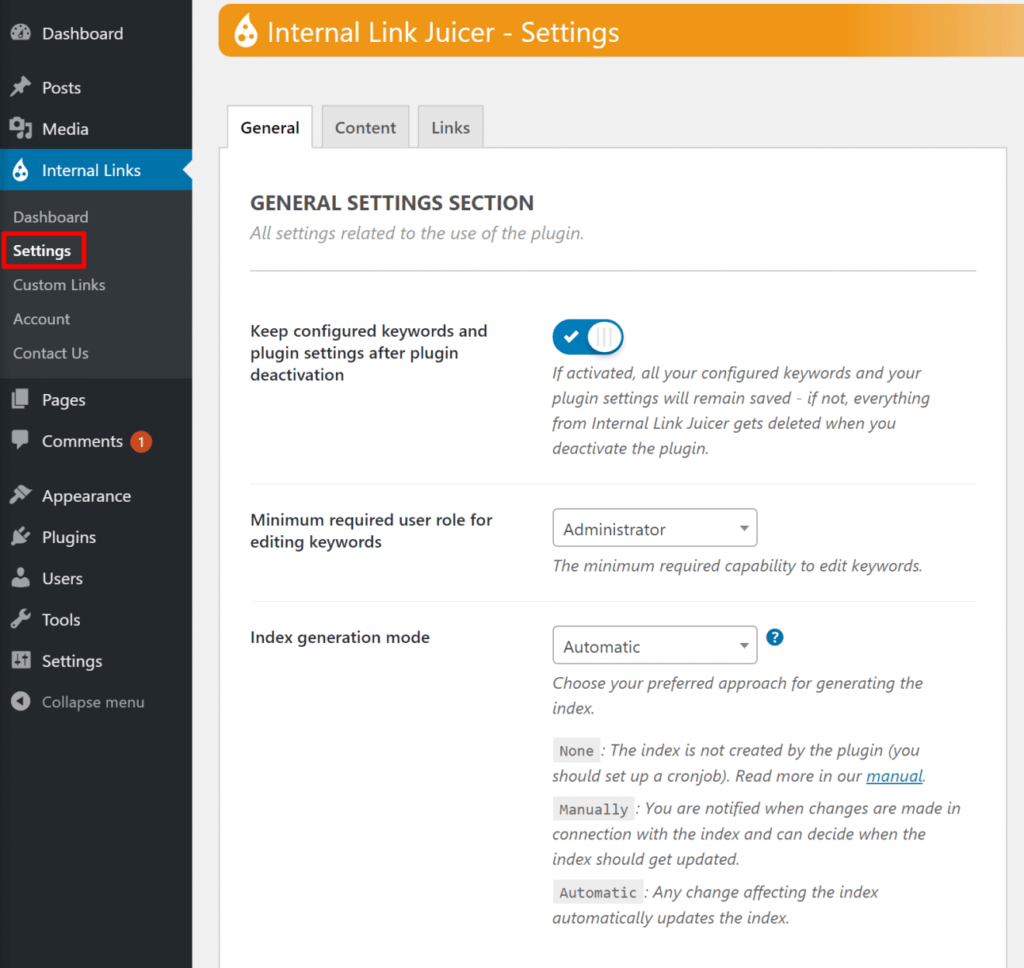This screenshot has width=1024, height=968.
Task: Click the Comments speech bubble icon
Action: click(20, 440)
